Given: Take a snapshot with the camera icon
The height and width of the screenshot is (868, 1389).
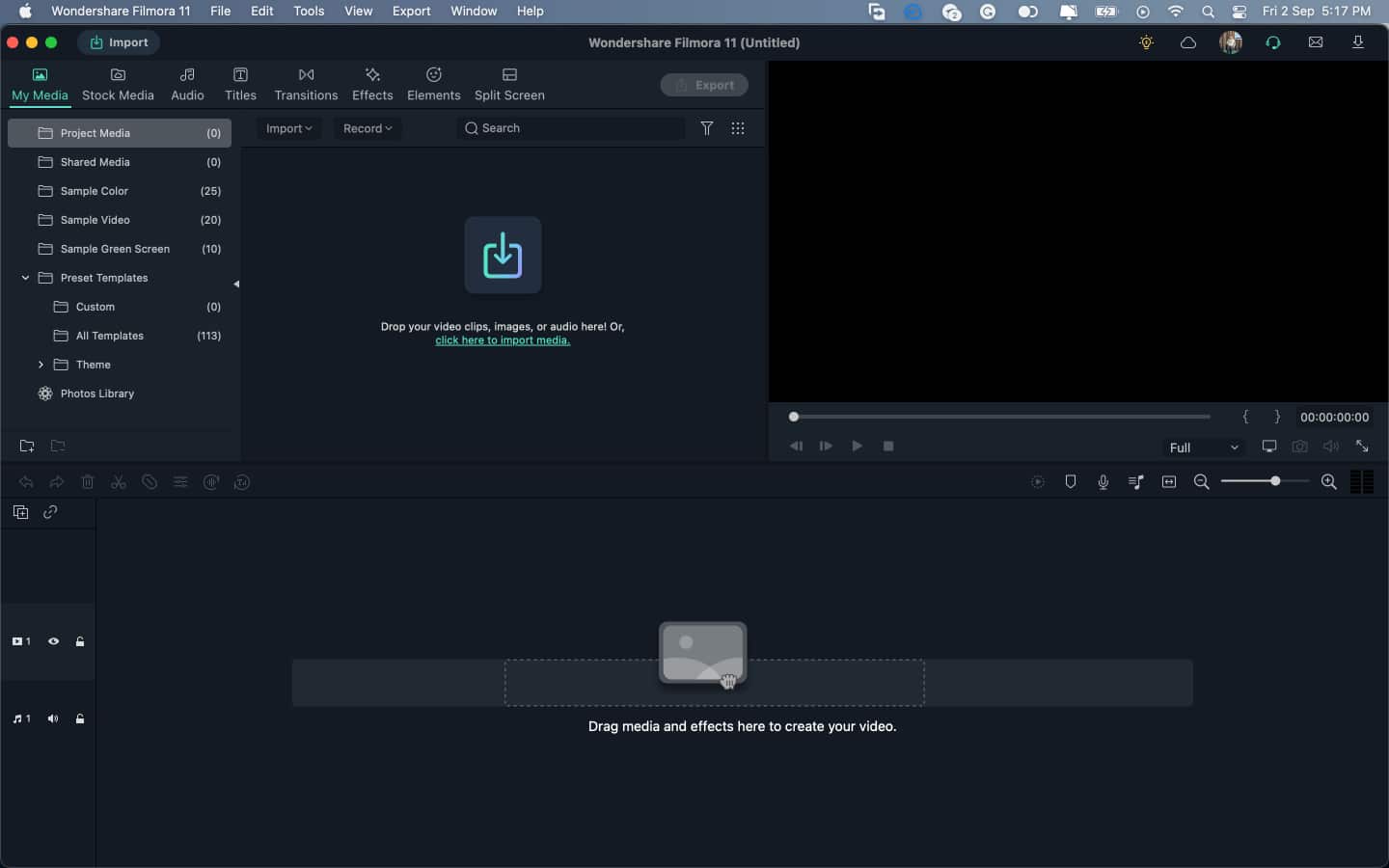Looking at the screenshot, I should coord(1300,447).
